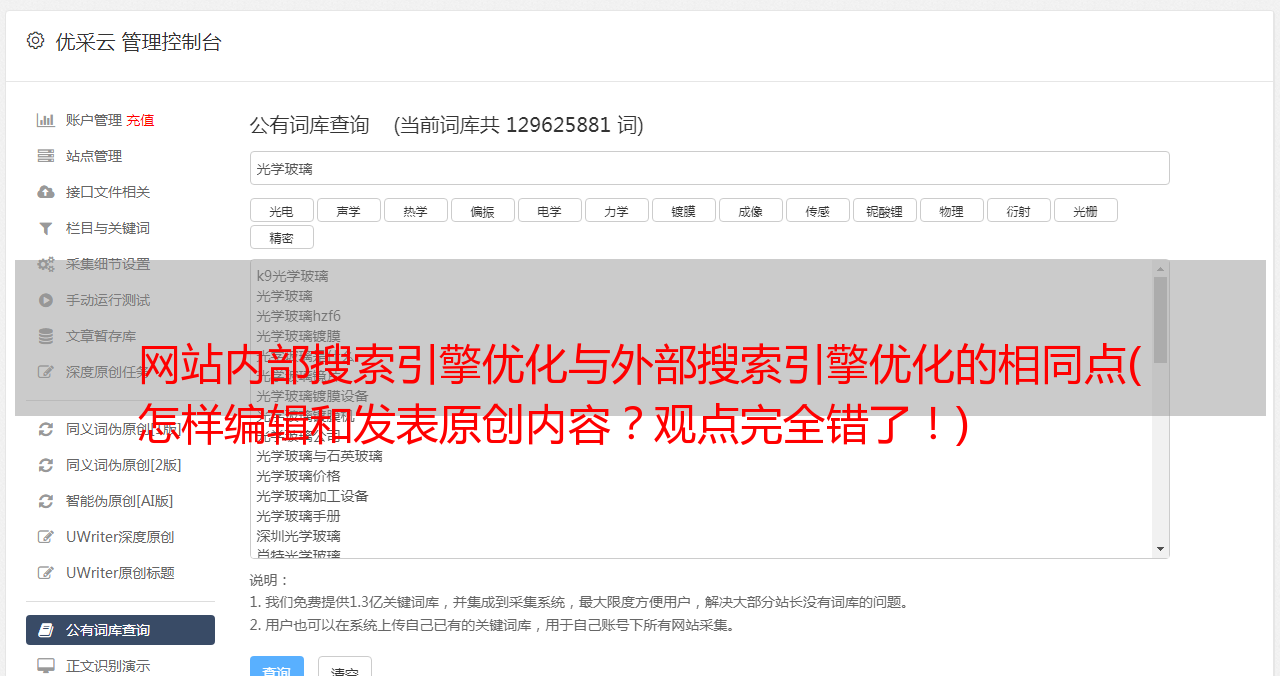Click the gear icon beside 优采云 title

point(35,41)
